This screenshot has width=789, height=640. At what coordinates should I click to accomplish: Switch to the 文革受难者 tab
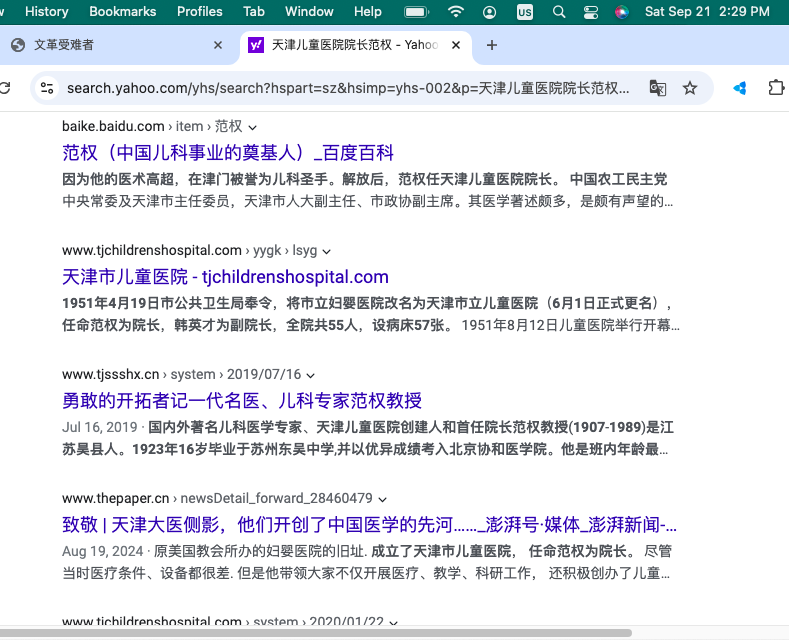110,45
